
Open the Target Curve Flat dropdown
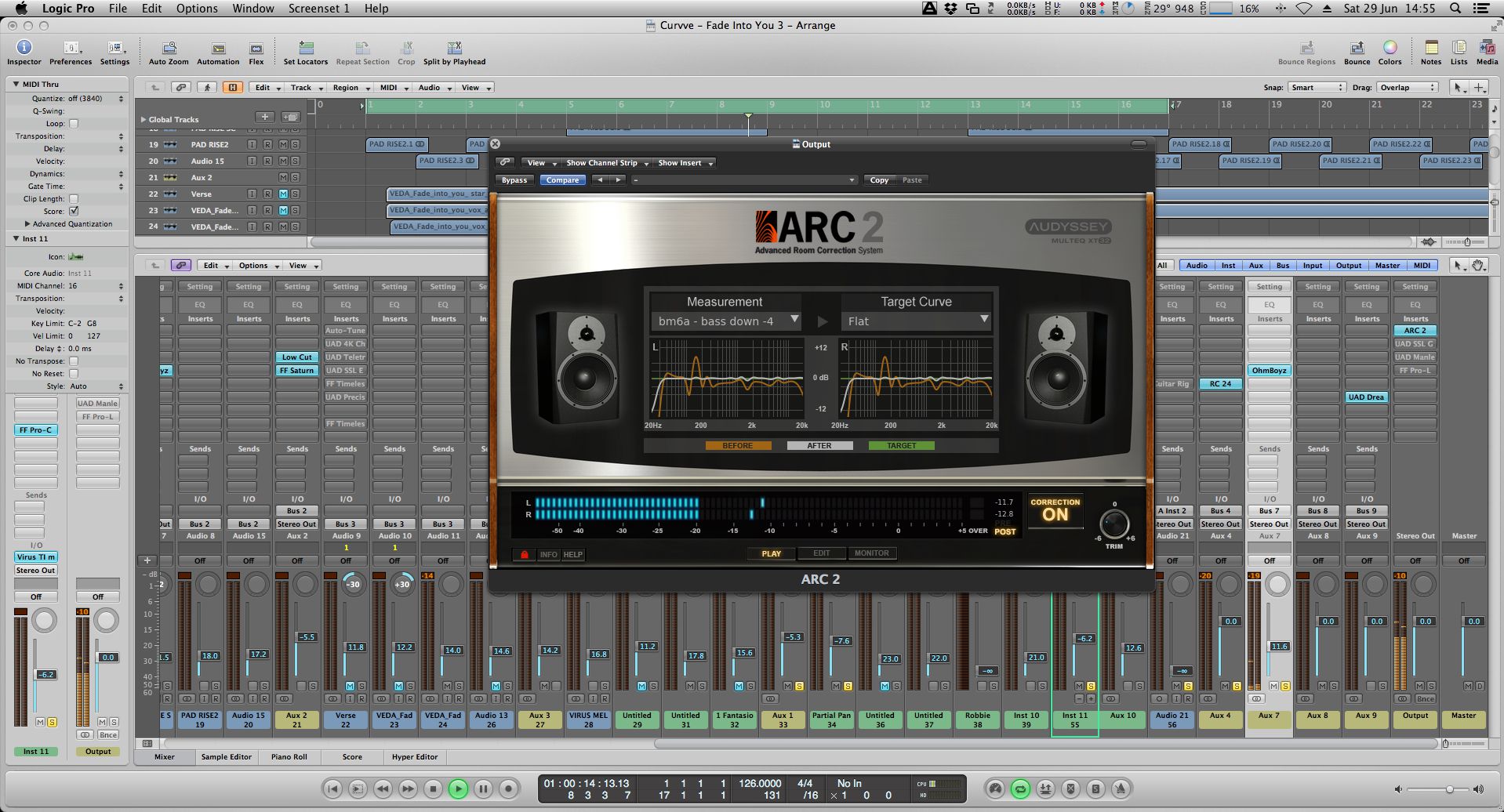(916, 321)
